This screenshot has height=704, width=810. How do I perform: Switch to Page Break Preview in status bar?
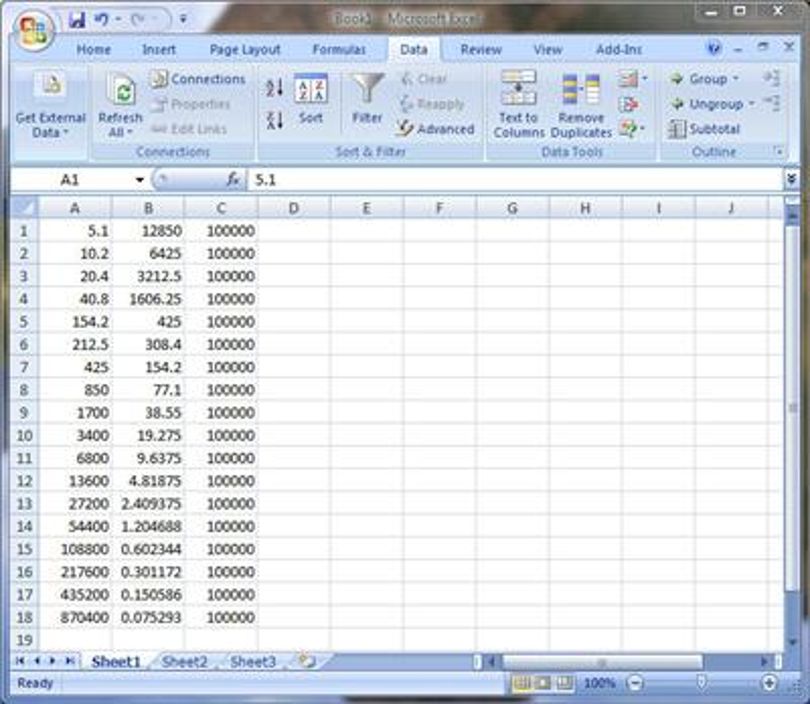click(565, 683)
